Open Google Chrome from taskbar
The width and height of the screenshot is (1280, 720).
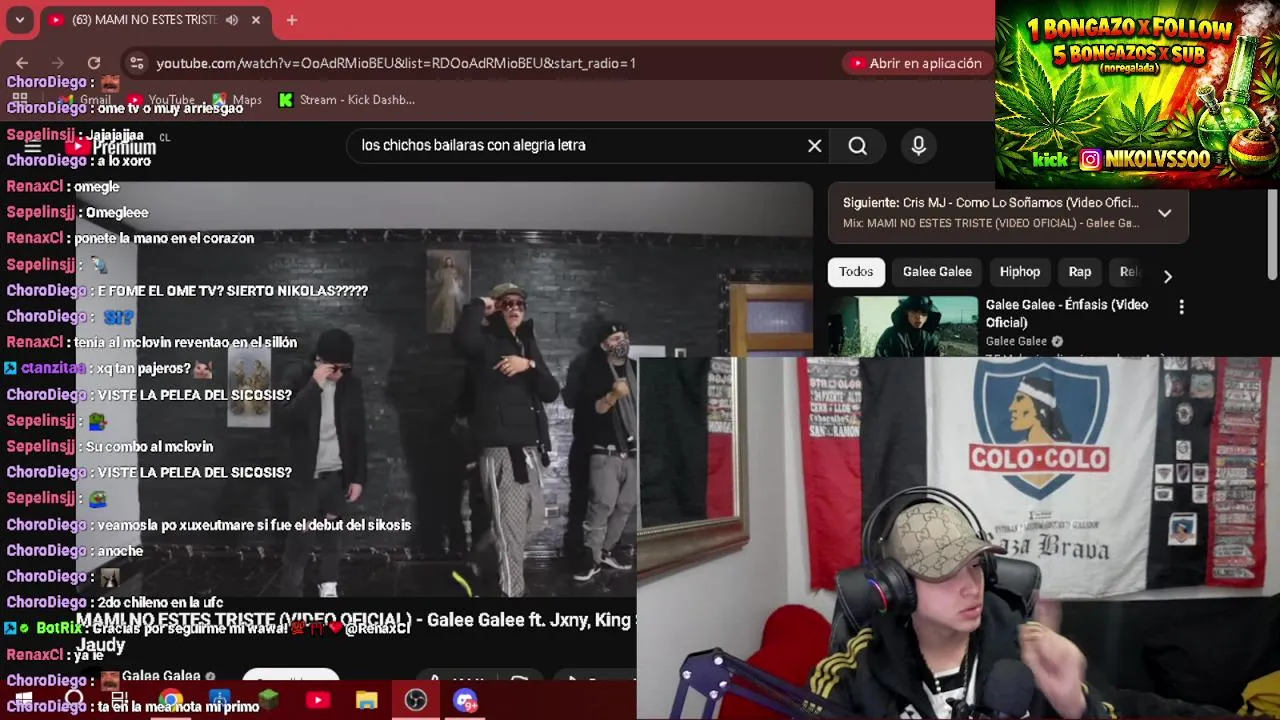pyautogui.click(x=171, y=701)
